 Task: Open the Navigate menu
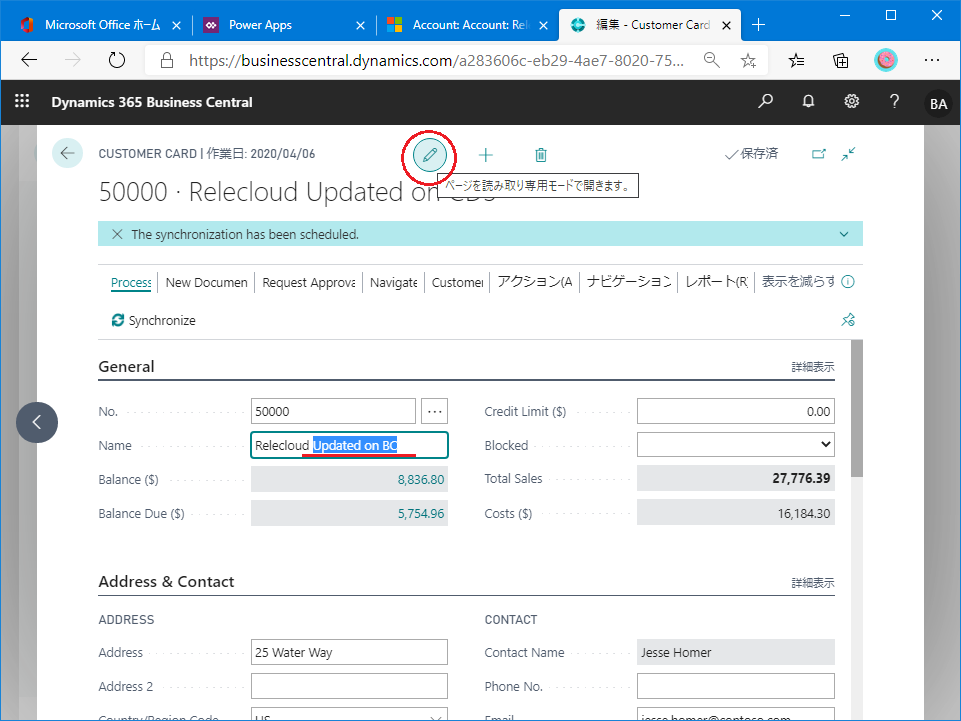pos(393,283)
